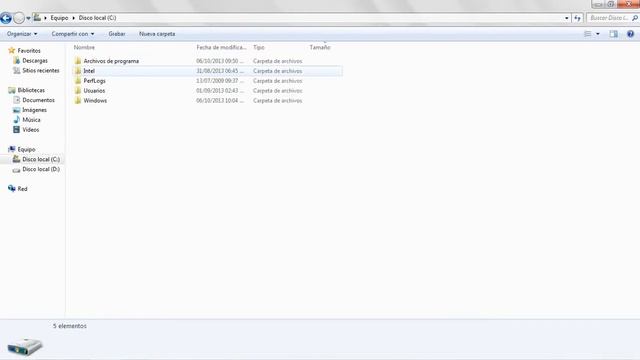This screenshot has width=640, height=360.
Task: Click the Disco local (D:) drive icon
Action: pos(16,169)
